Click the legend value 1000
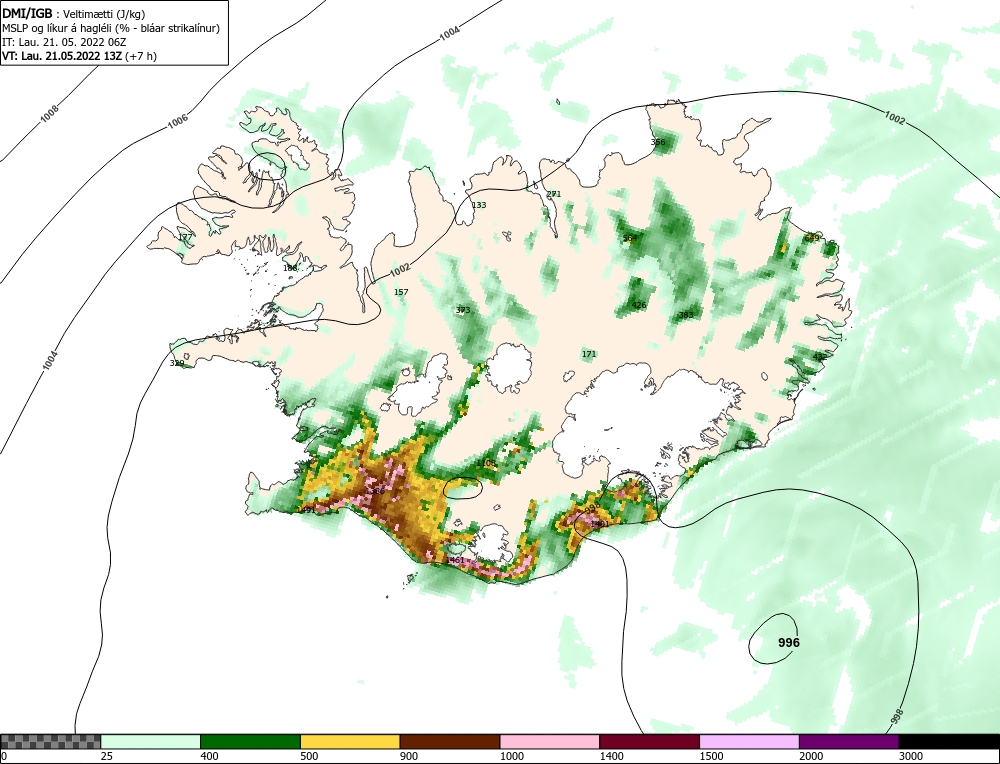The height and width of the screenshot is (764, 1000). pos(511,756)
